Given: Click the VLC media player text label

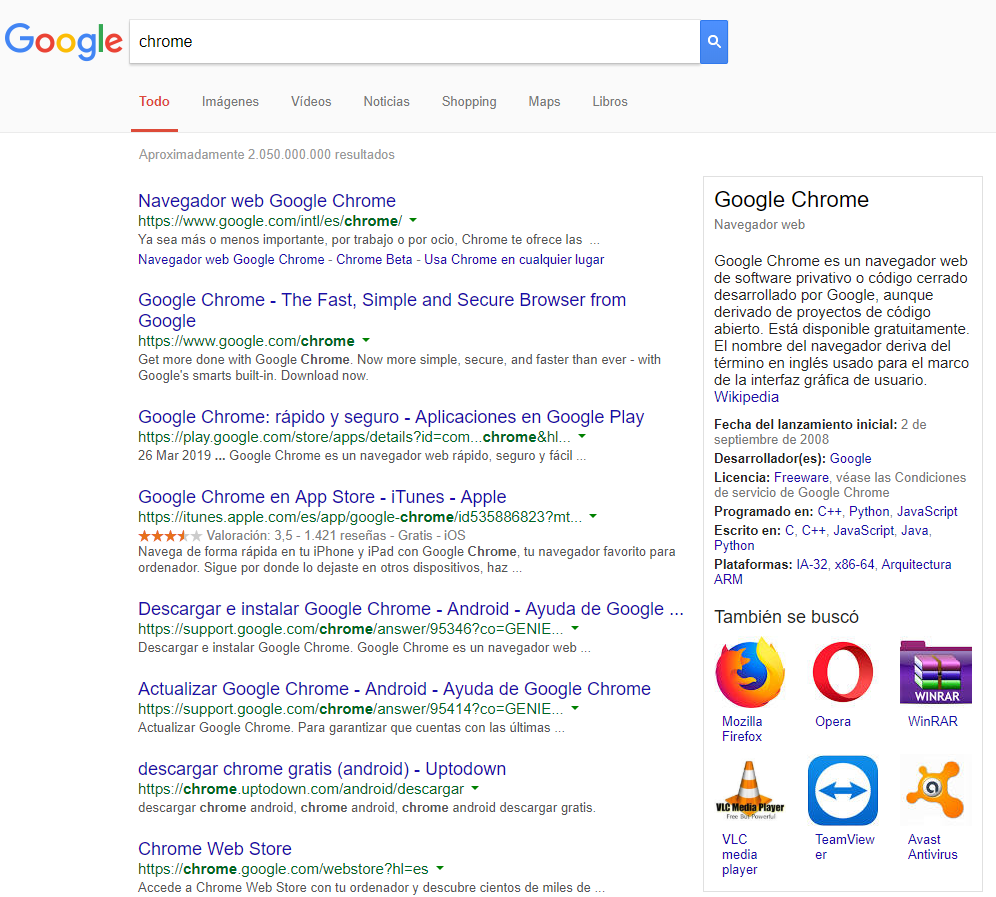Looking at the screenshot, I should [739, 854].
